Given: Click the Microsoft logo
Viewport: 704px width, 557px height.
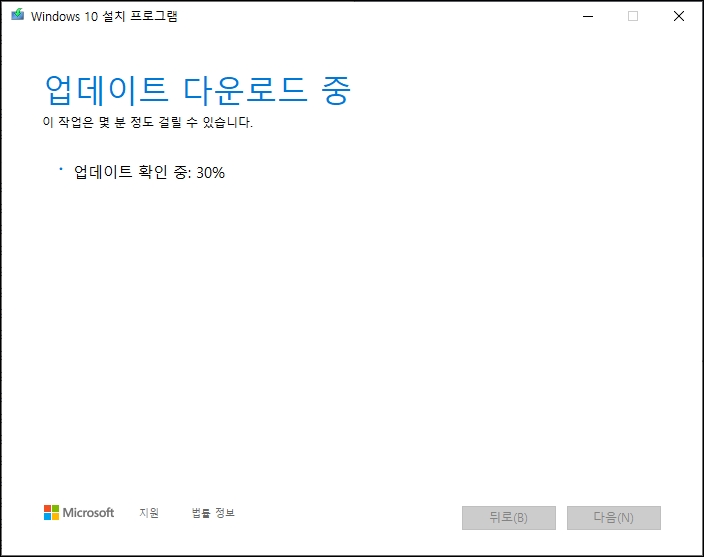Looking at the screenshot, I should [79, 513].
